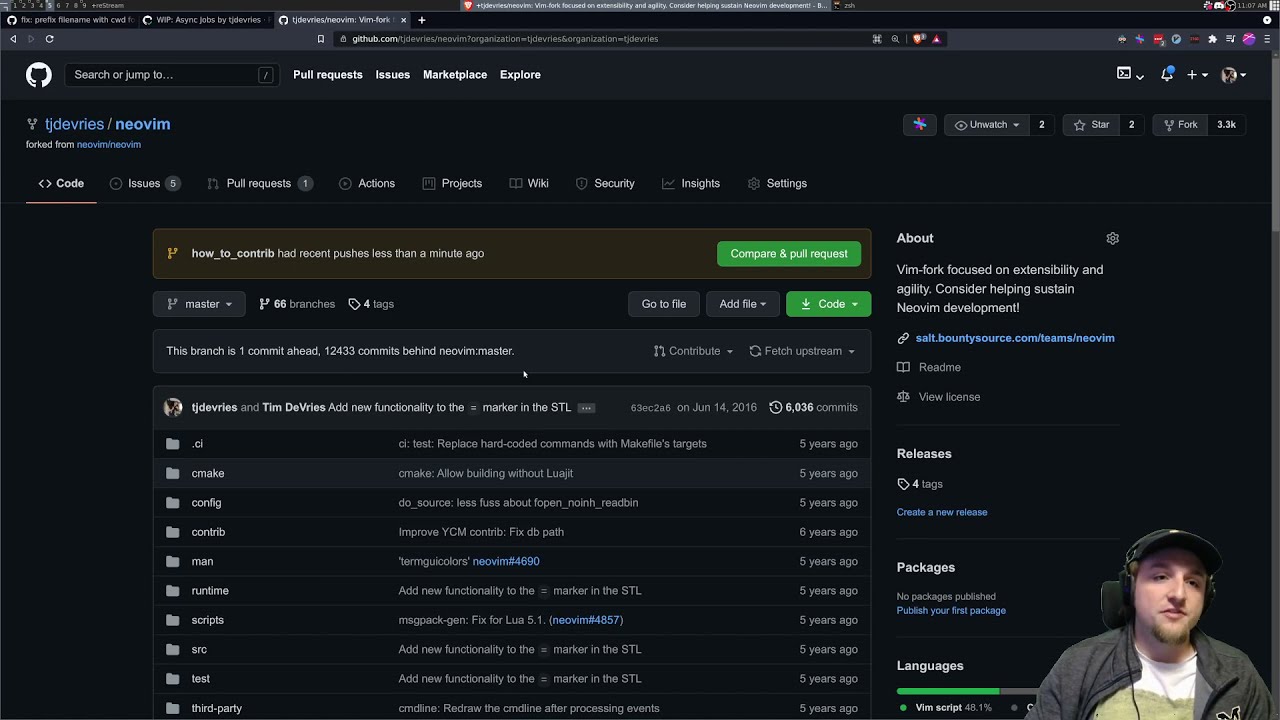Click Publish your first package link

click(x=951, y=611)
